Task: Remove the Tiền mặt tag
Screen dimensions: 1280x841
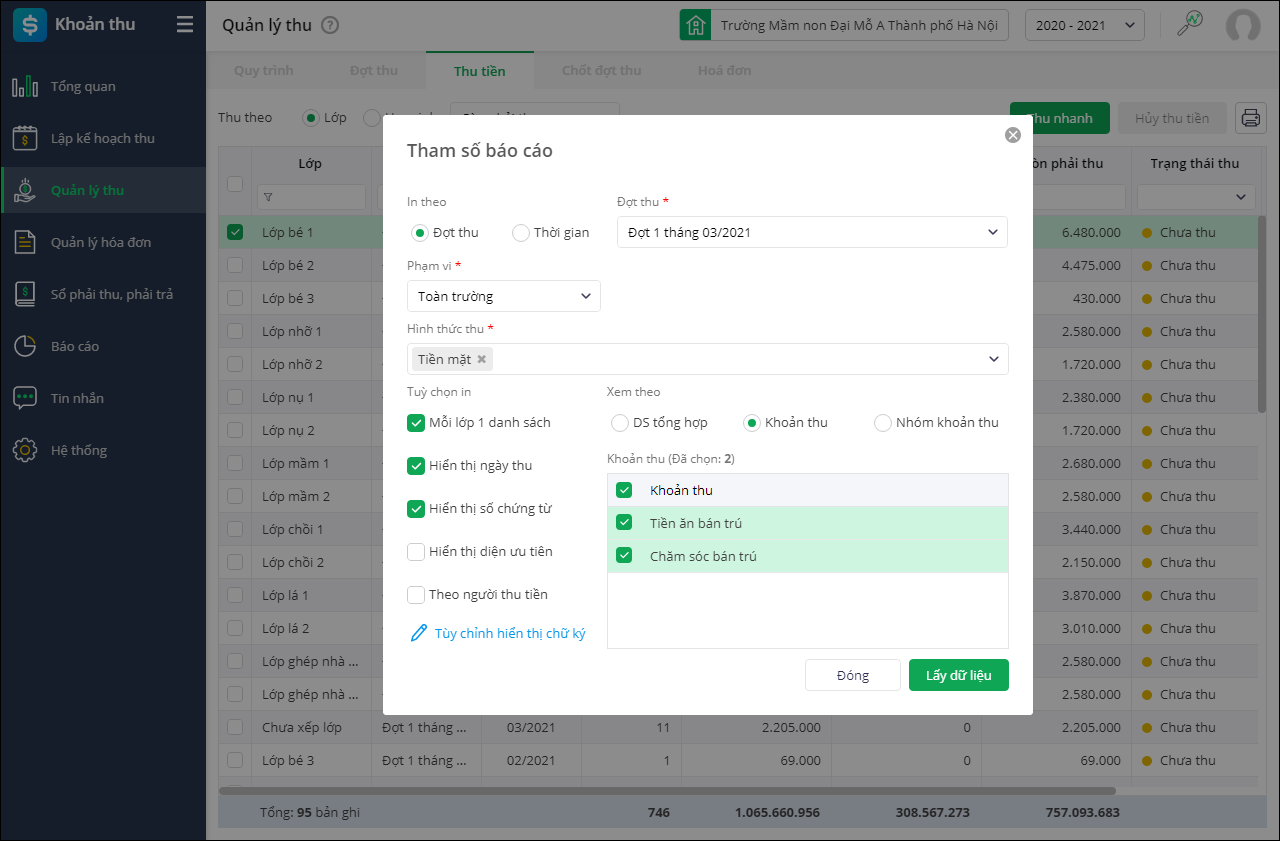Action: click(x=481, y=359)
